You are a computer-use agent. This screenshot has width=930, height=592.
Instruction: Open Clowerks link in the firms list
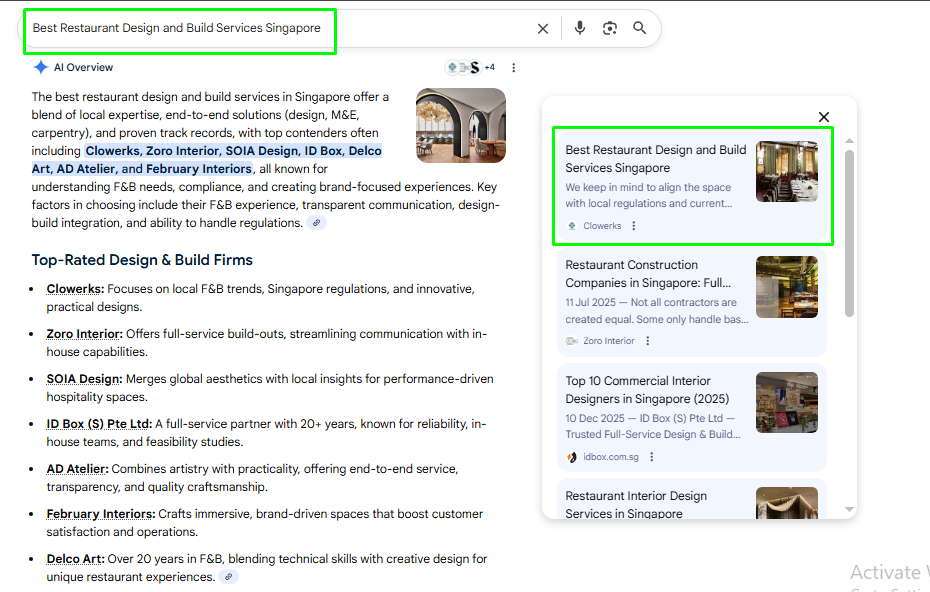point(74,289)
